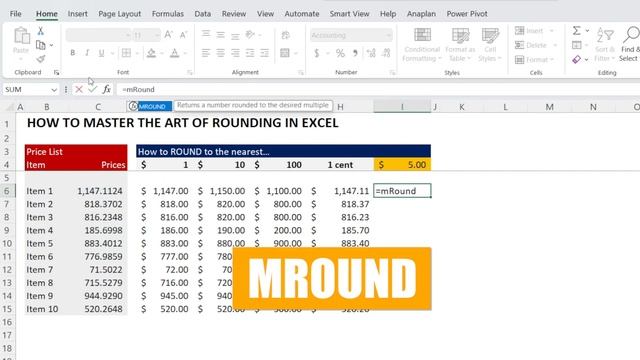Image resolution: width=640 pixels, height=360 pixels.
Task: Open the Name Box dropdown
Action: tap(54, 89)
